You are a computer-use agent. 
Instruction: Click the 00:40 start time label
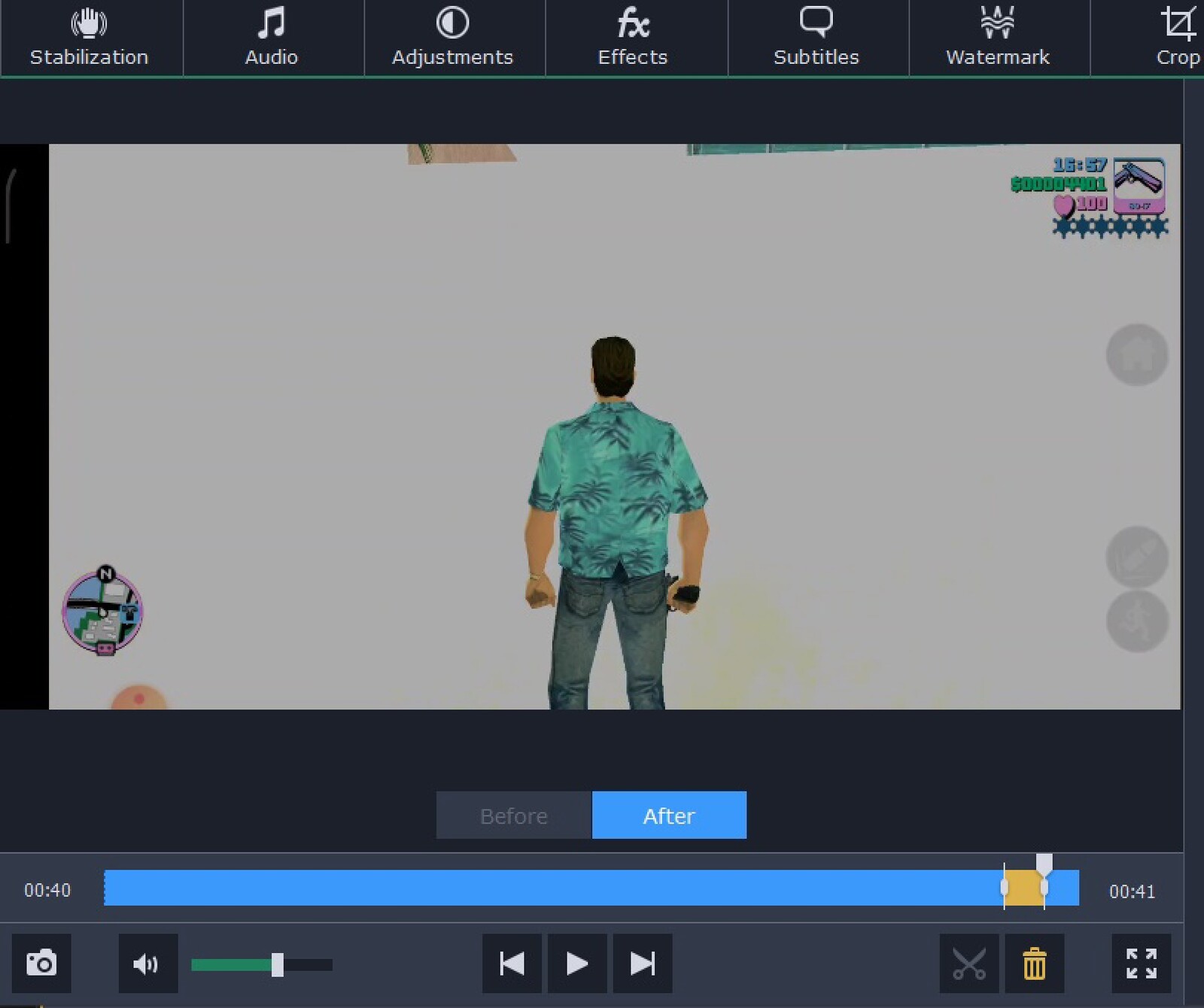pyautogui.click(x=47, y=890)
